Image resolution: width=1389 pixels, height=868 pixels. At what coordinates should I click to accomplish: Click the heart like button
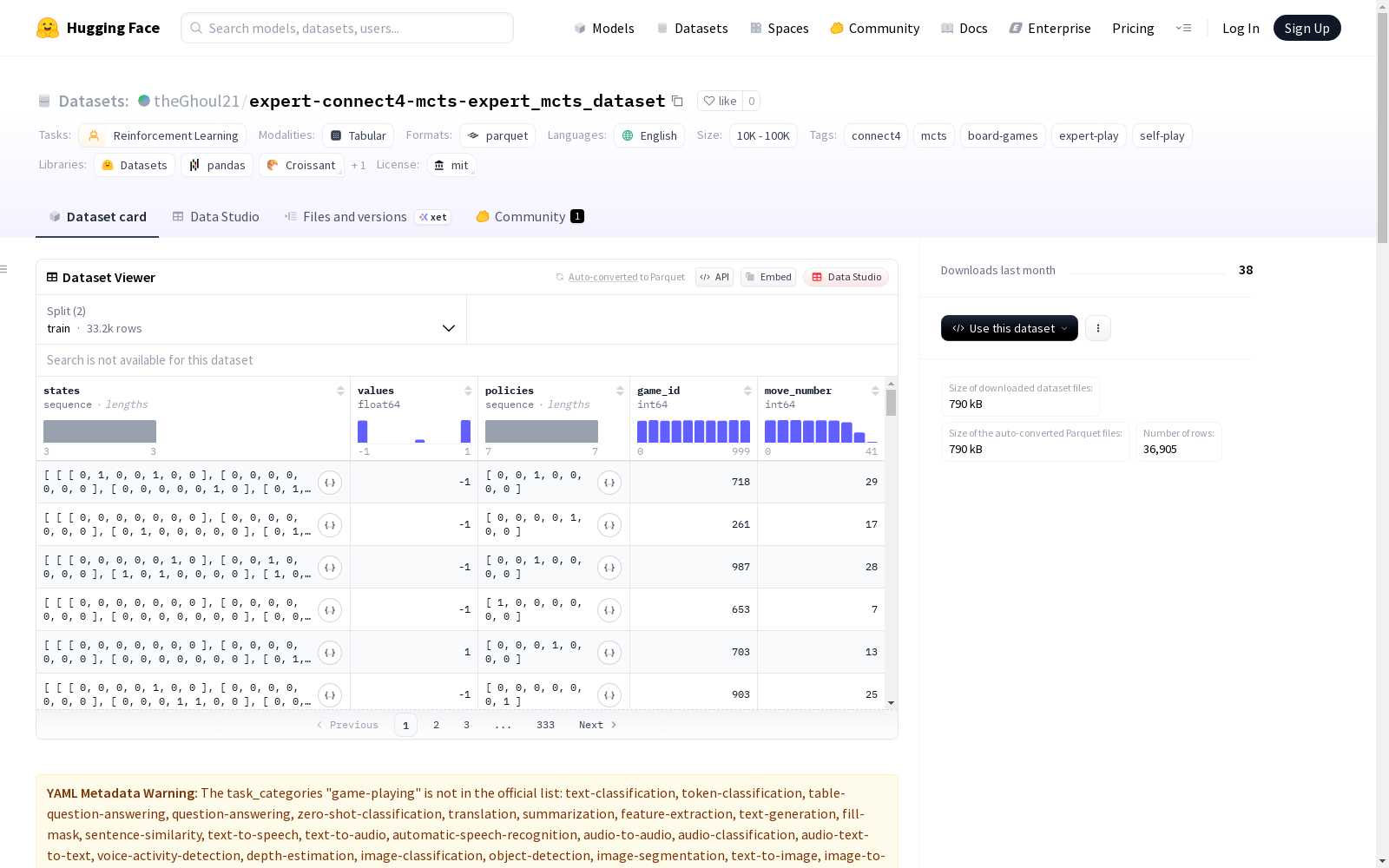coord(720,101)
